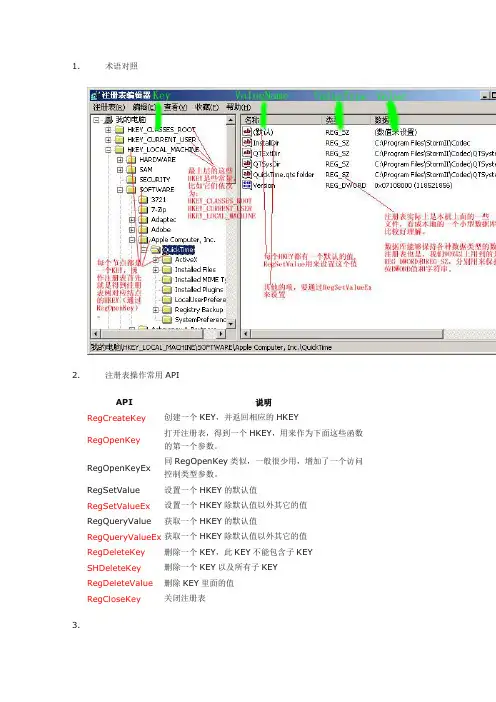Click the open QuickTime folder icon
496x702 pixels.
point(155,249)
